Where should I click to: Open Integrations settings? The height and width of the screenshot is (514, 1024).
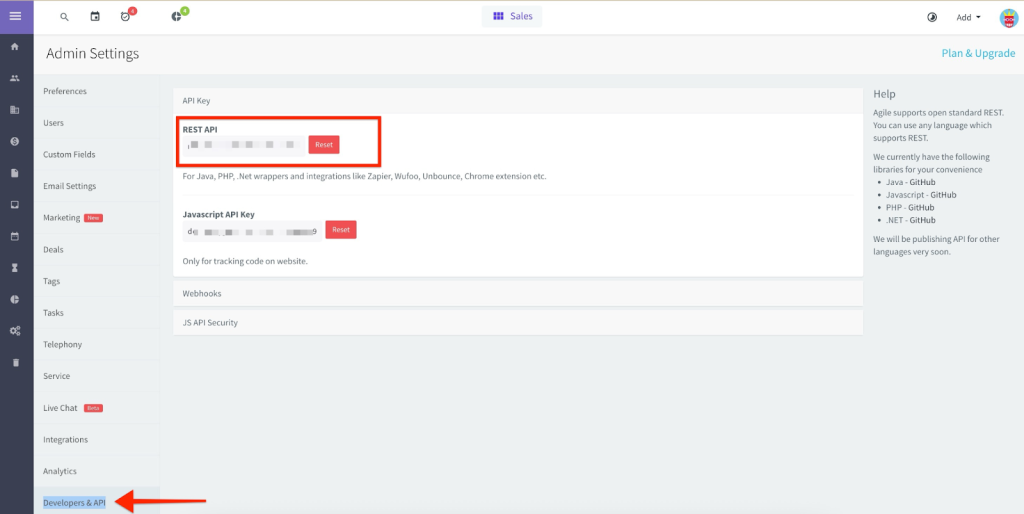coord(96,440)
